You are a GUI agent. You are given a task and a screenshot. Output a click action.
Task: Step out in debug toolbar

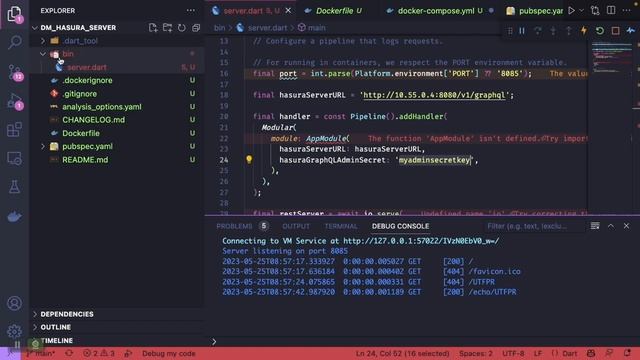(x=569, y=31)
